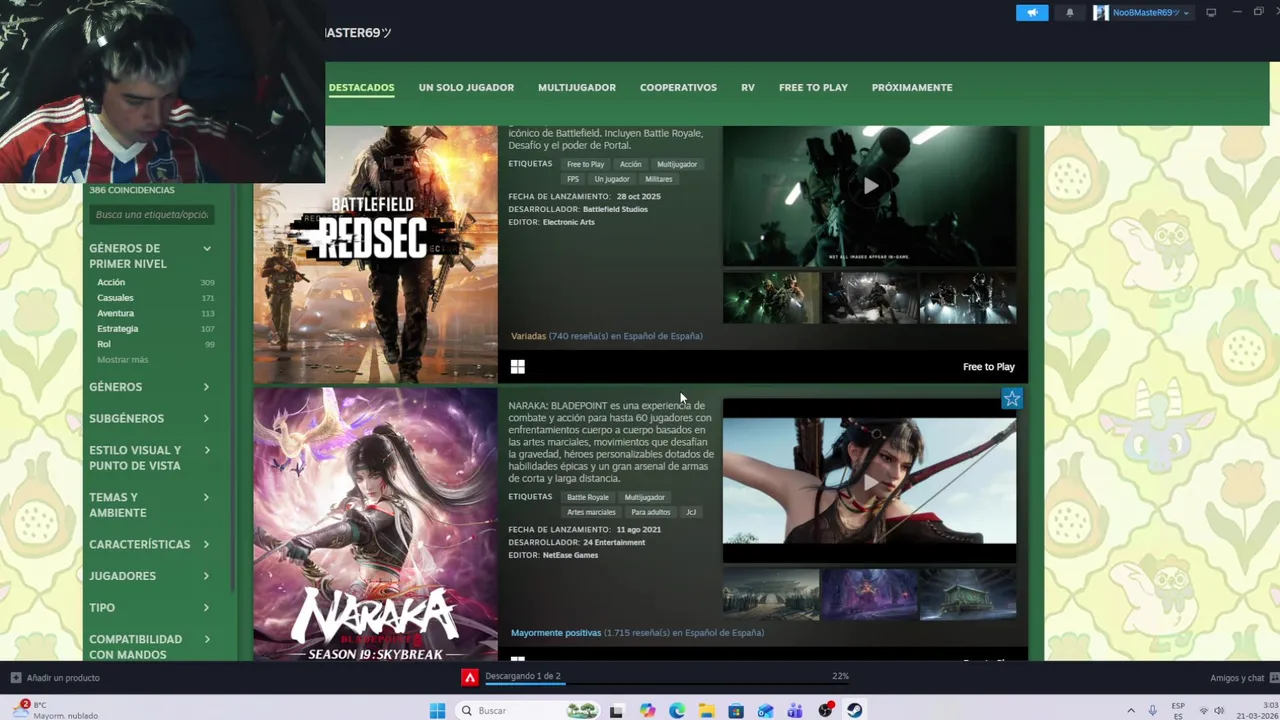The height and width of the screenshot is (720, 1280).
Task: Select the third Battlefield REDSEC screenshot thumbnail
Action: [x=968, y=298]
